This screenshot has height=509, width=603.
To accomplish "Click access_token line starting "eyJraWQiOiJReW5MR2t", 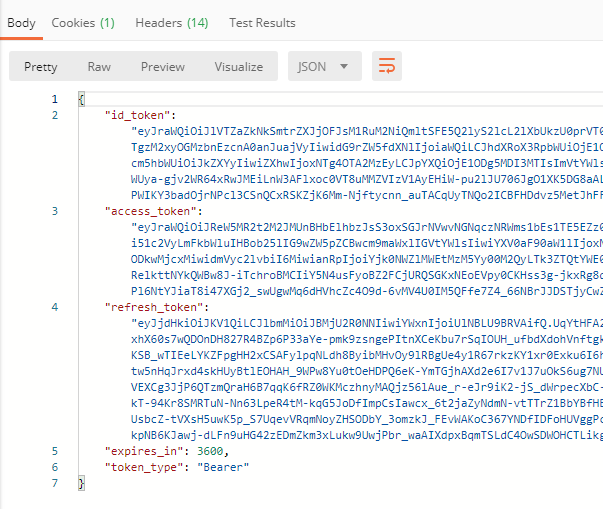I will (x=367, y=227).
